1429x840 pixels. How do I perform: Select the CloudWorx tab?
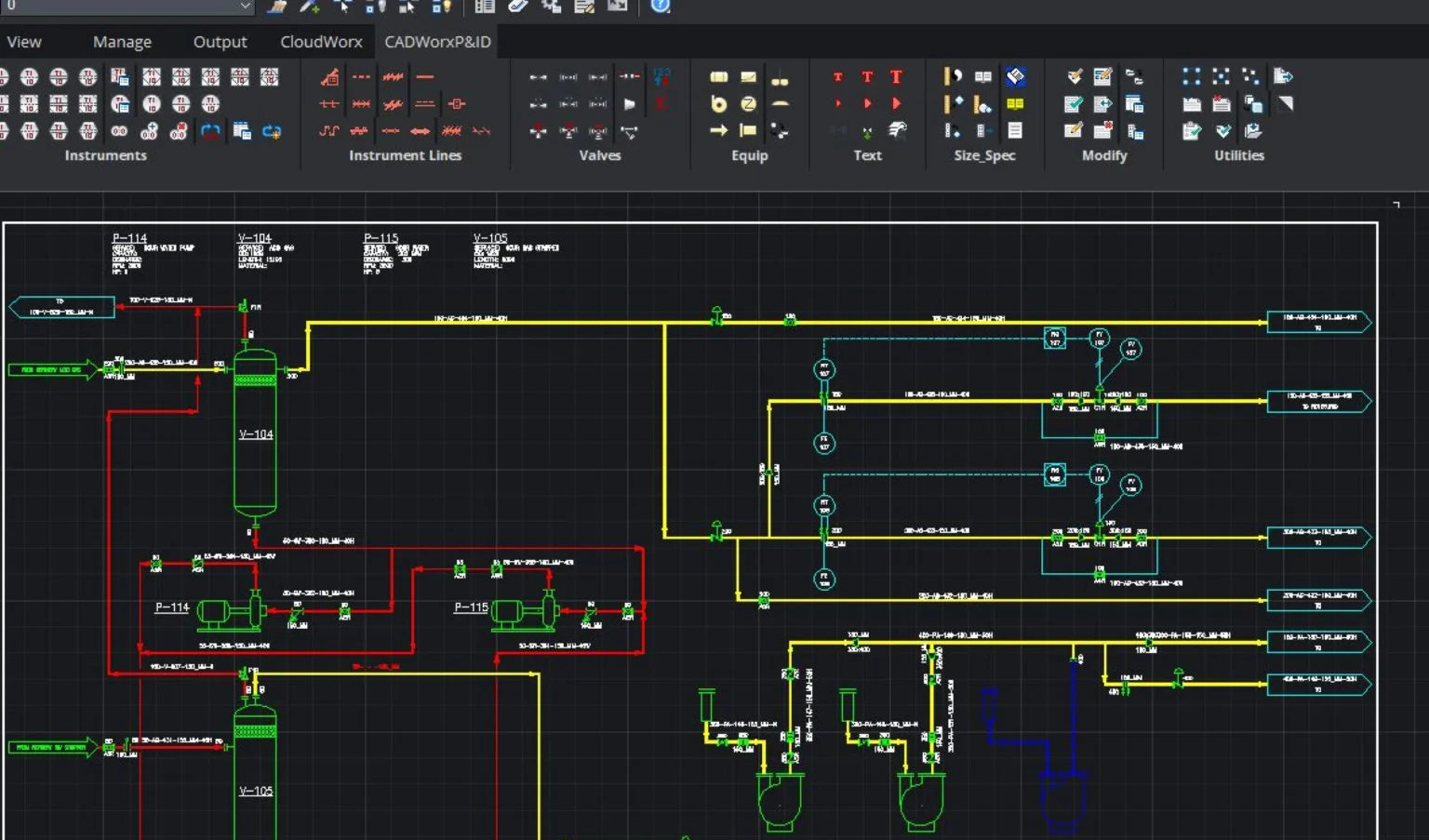pyautogui.click(x=321, y=42)
